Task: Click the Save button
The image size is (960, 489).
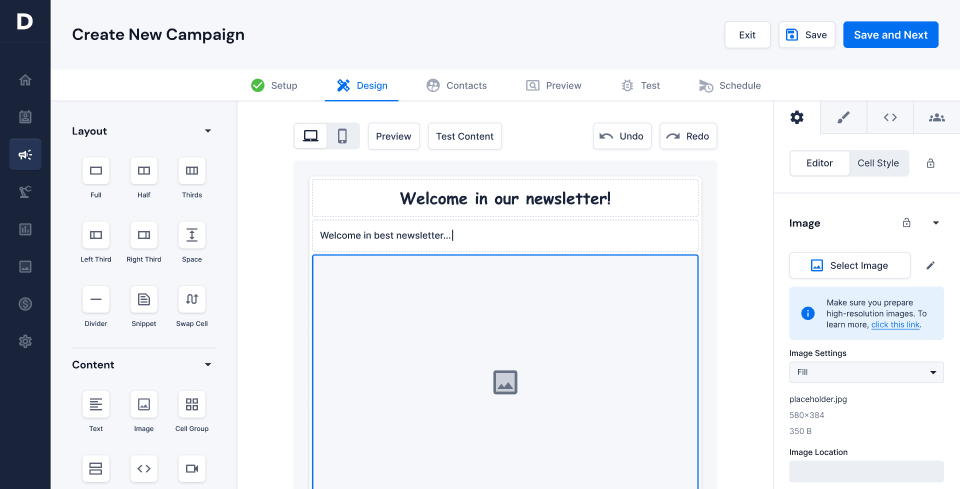Action: point(807,35)
